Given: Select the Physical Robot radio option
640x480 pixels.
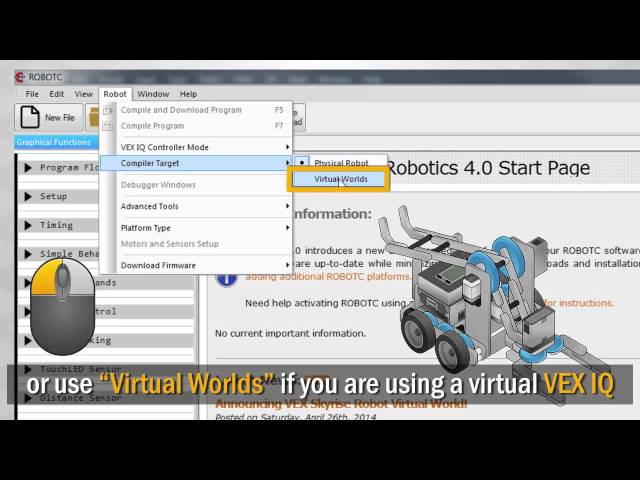Looking at the screenshot, I should point(341,163).
